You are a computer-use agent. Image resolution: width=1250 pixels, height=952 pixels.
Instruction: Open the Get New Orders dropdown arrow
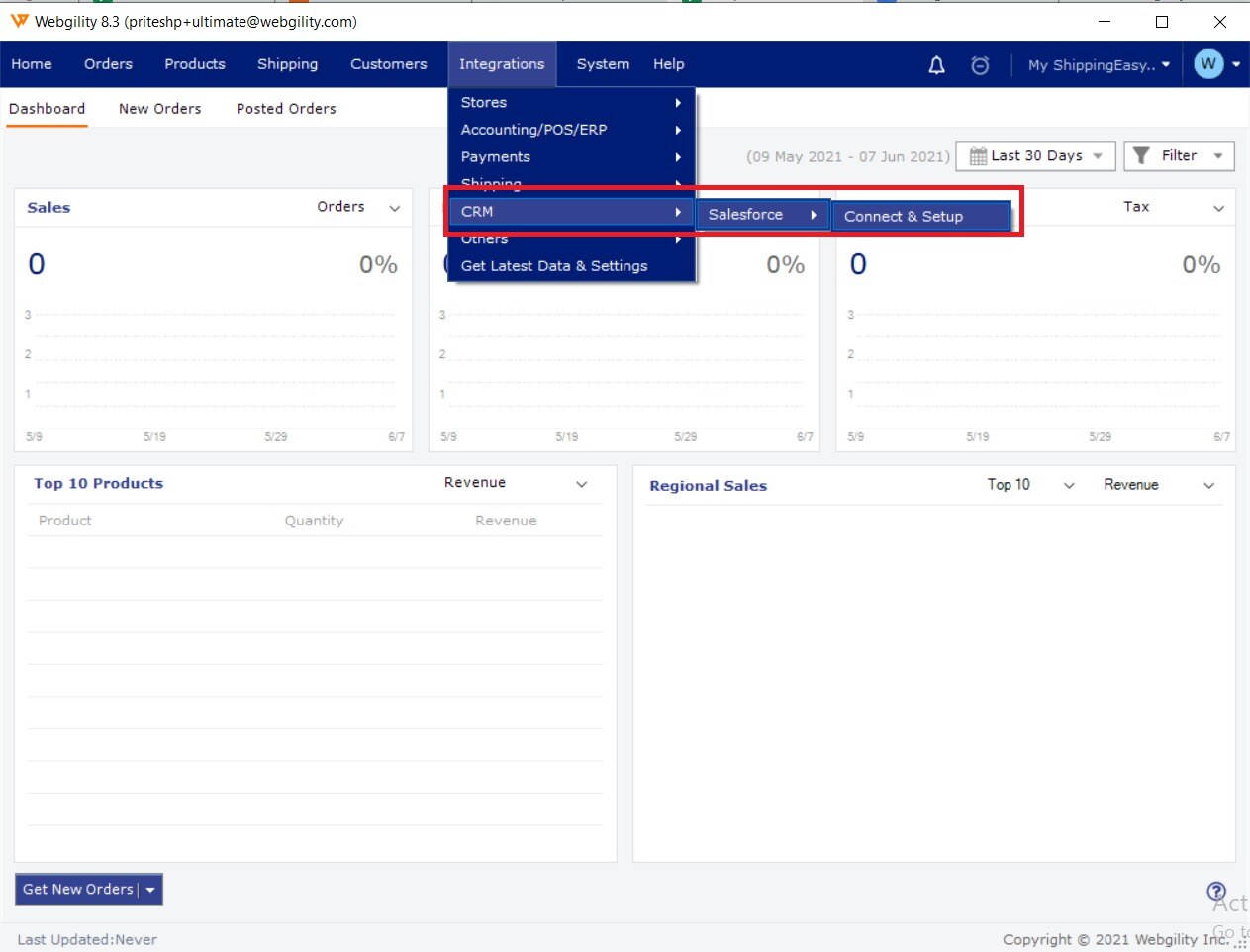(x=150, y=890)
